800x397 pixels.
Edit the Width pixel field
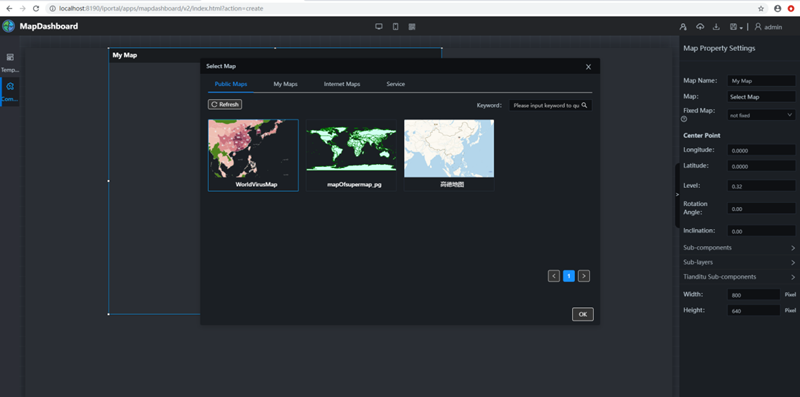(x=754, y=295)
